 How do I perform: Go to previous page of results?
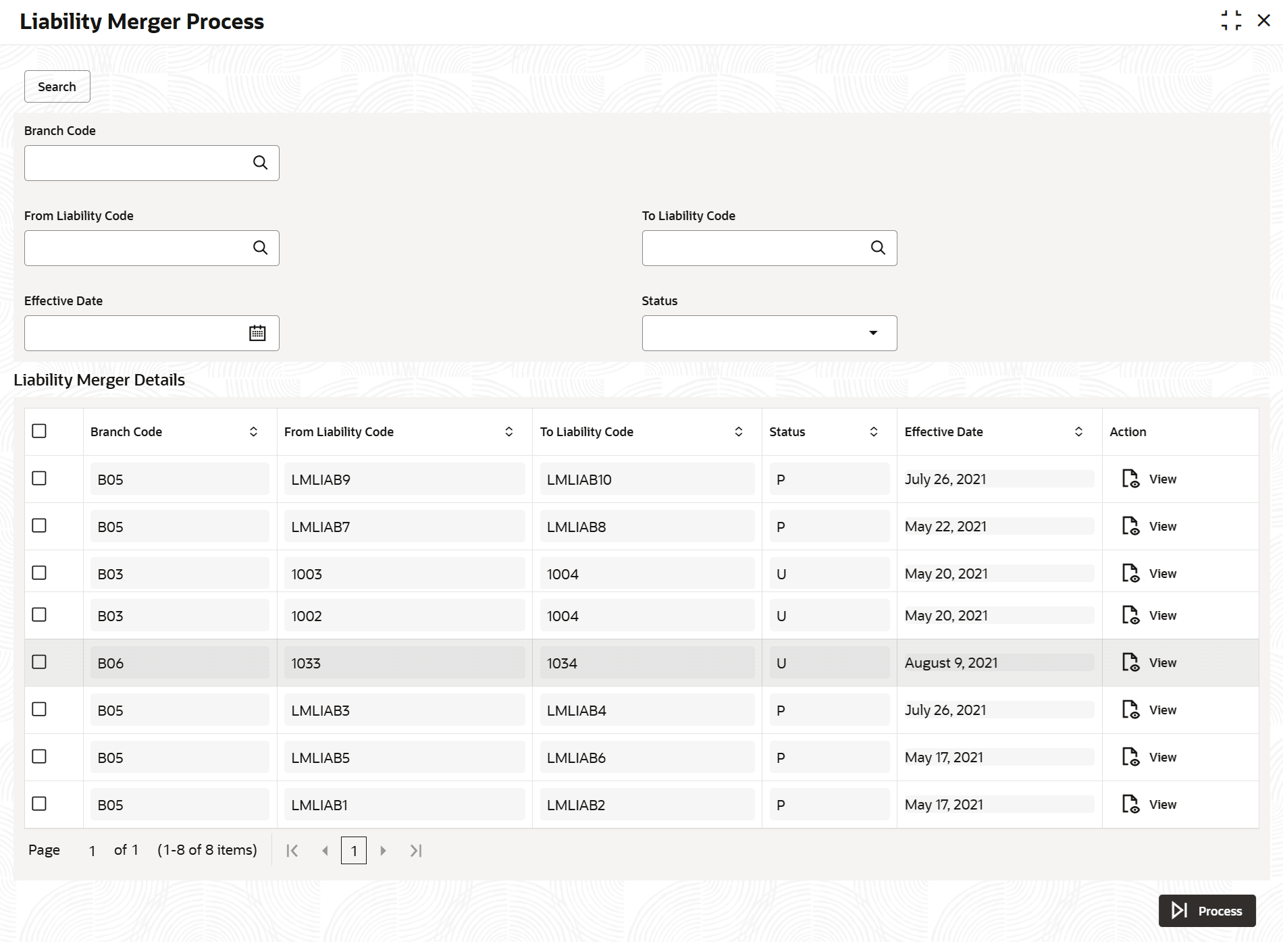pos(325,851)
